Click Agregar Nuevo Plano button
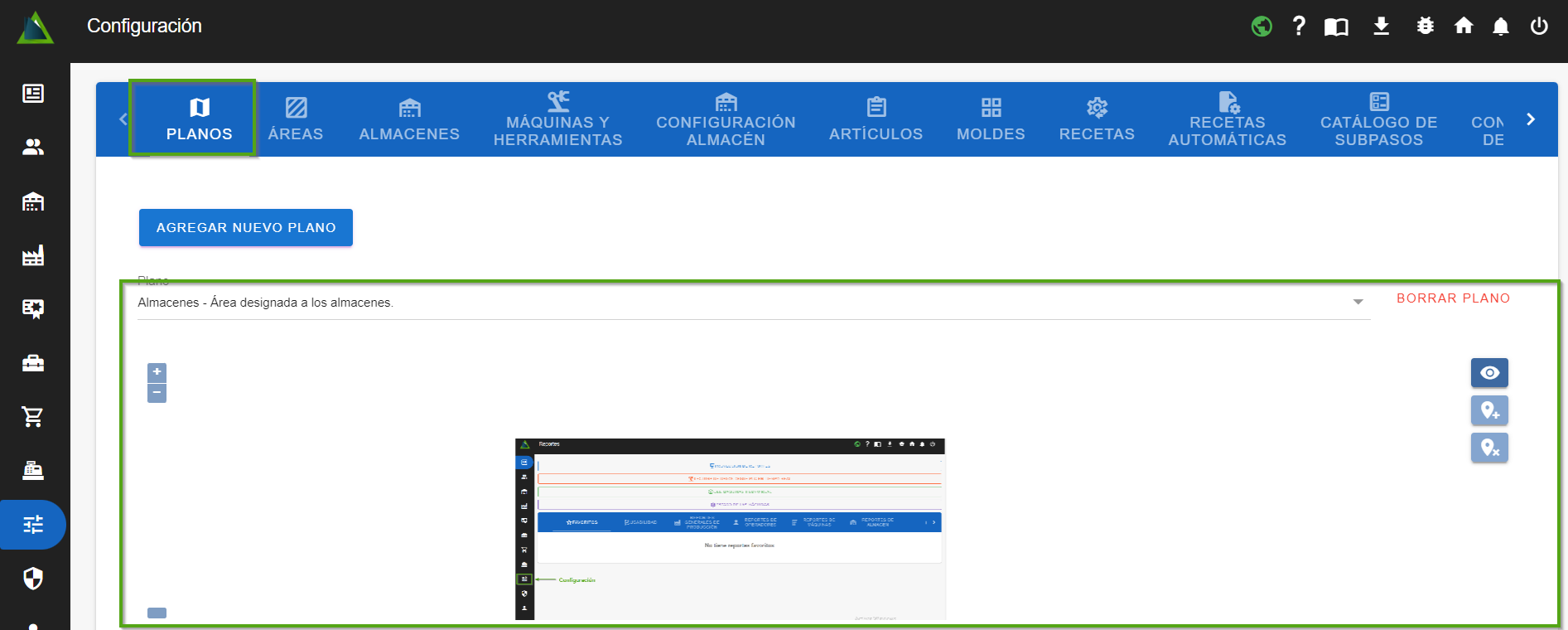 (246, 228)
